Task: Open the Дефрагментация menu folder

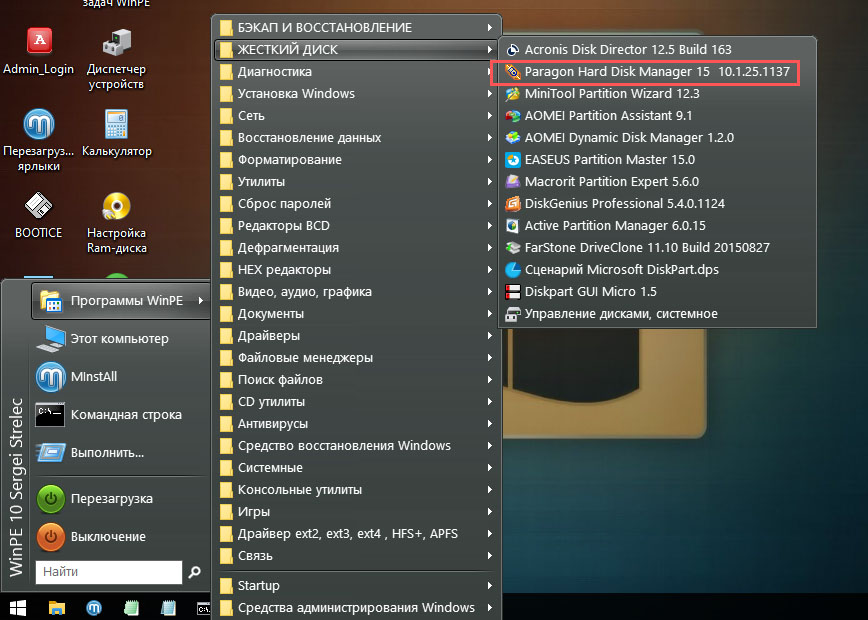Action: click(x=356, y=248)
